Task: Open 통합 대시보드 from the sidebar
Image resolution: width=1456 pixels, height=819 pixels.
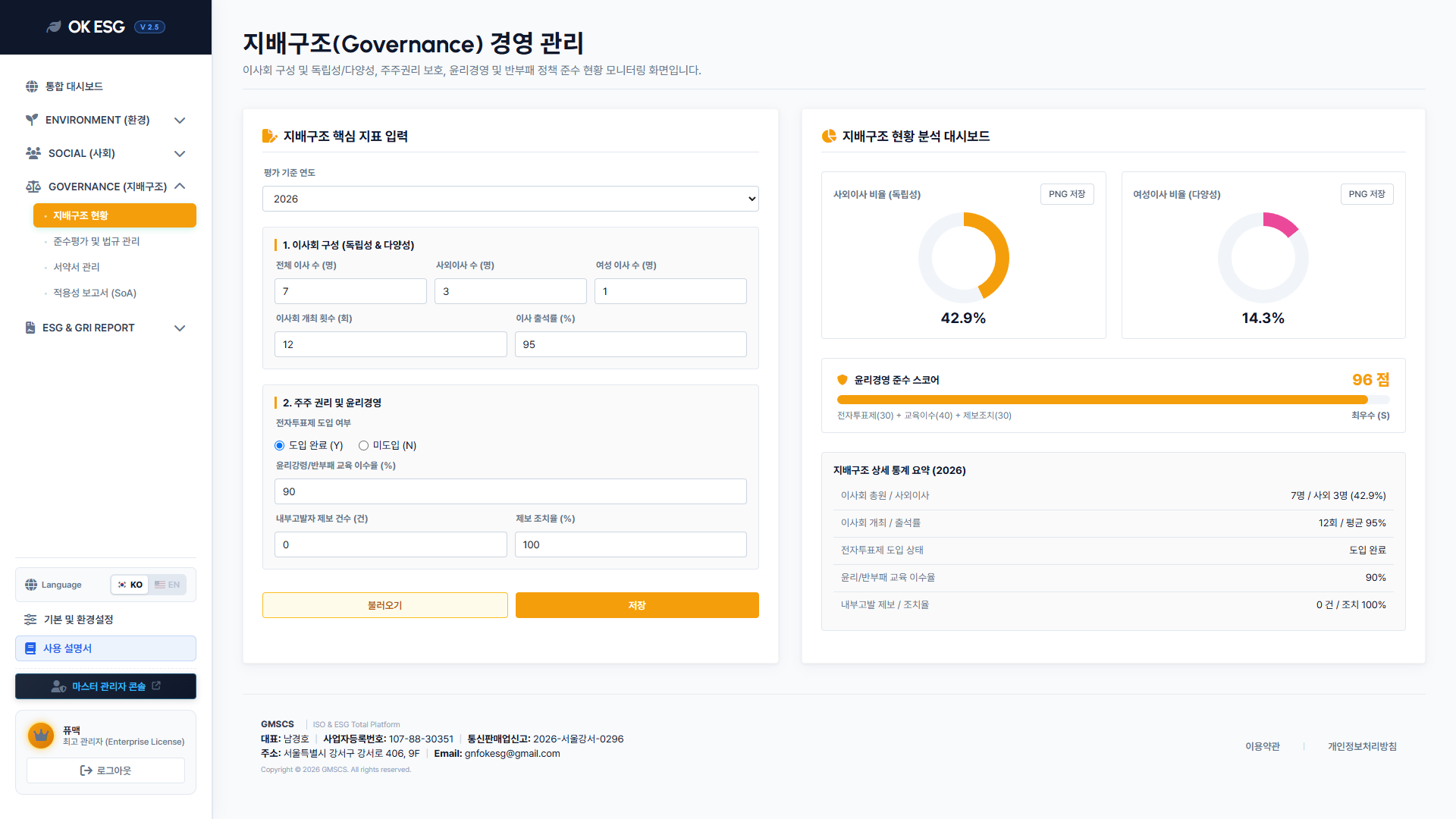Action: (105, 86)
